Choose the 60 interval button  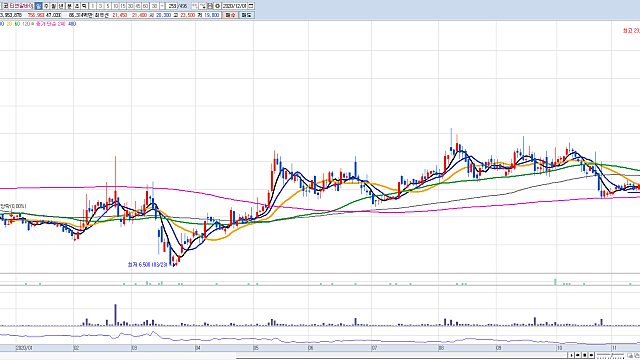click(145, 6)
